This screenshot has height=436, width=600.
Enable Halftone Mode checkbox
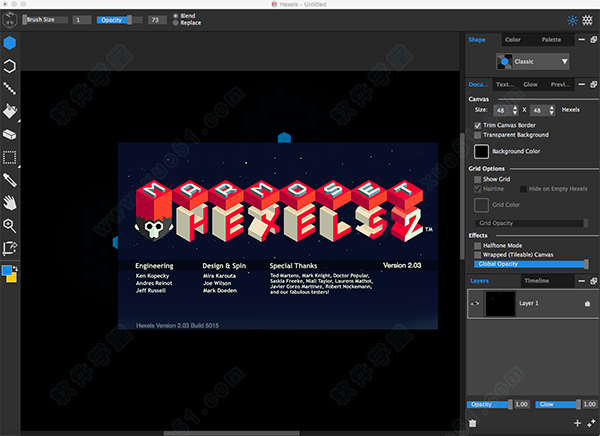click(478, 245)
